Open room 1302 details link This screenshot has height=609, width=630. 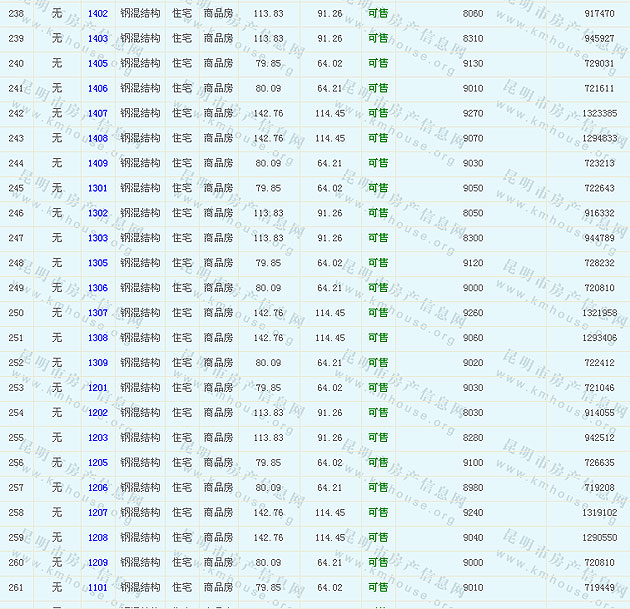tap(97, 214)
